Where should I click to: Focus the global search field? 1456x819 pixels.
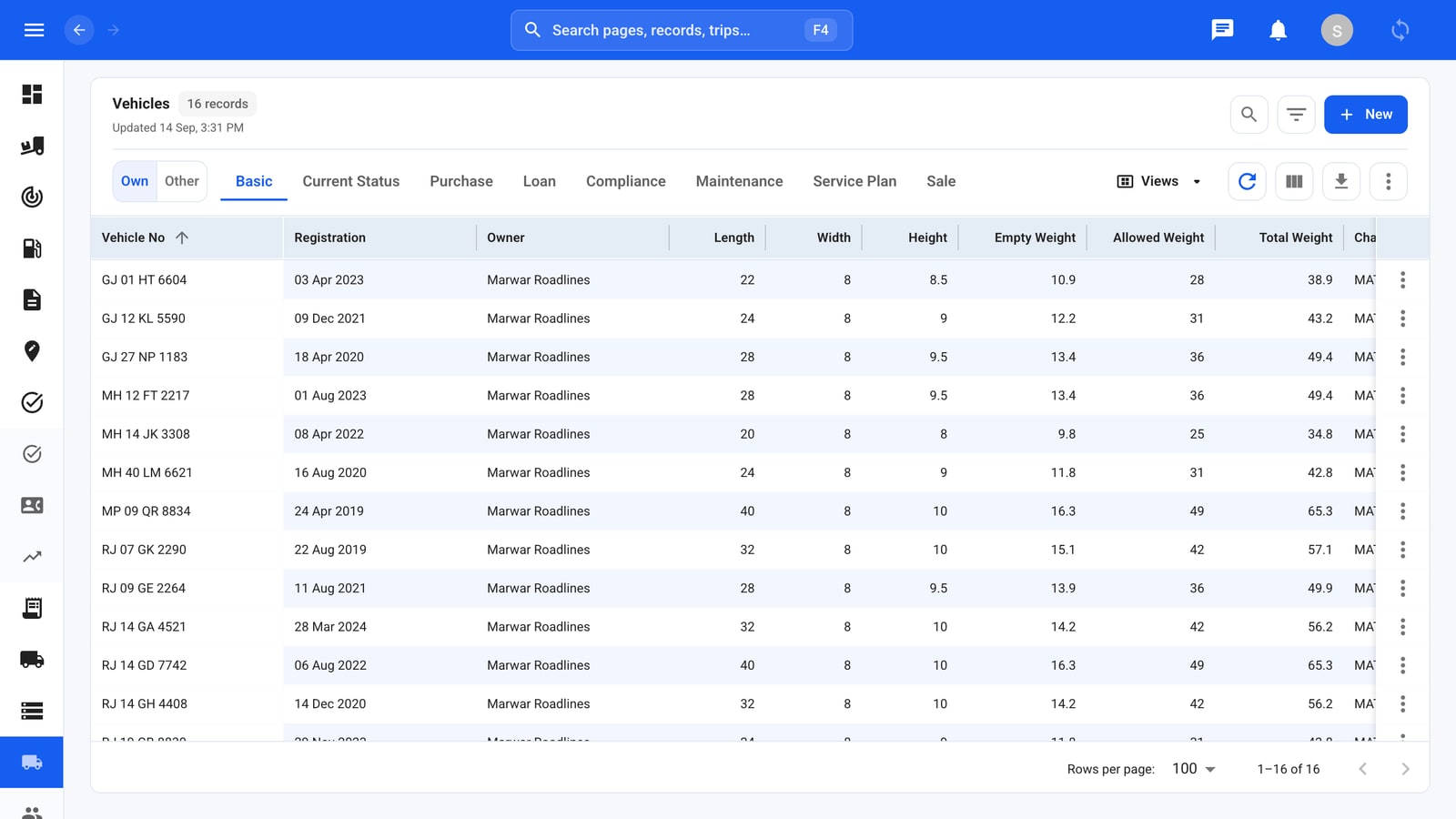pyautogui.click(x=682, y=30)
